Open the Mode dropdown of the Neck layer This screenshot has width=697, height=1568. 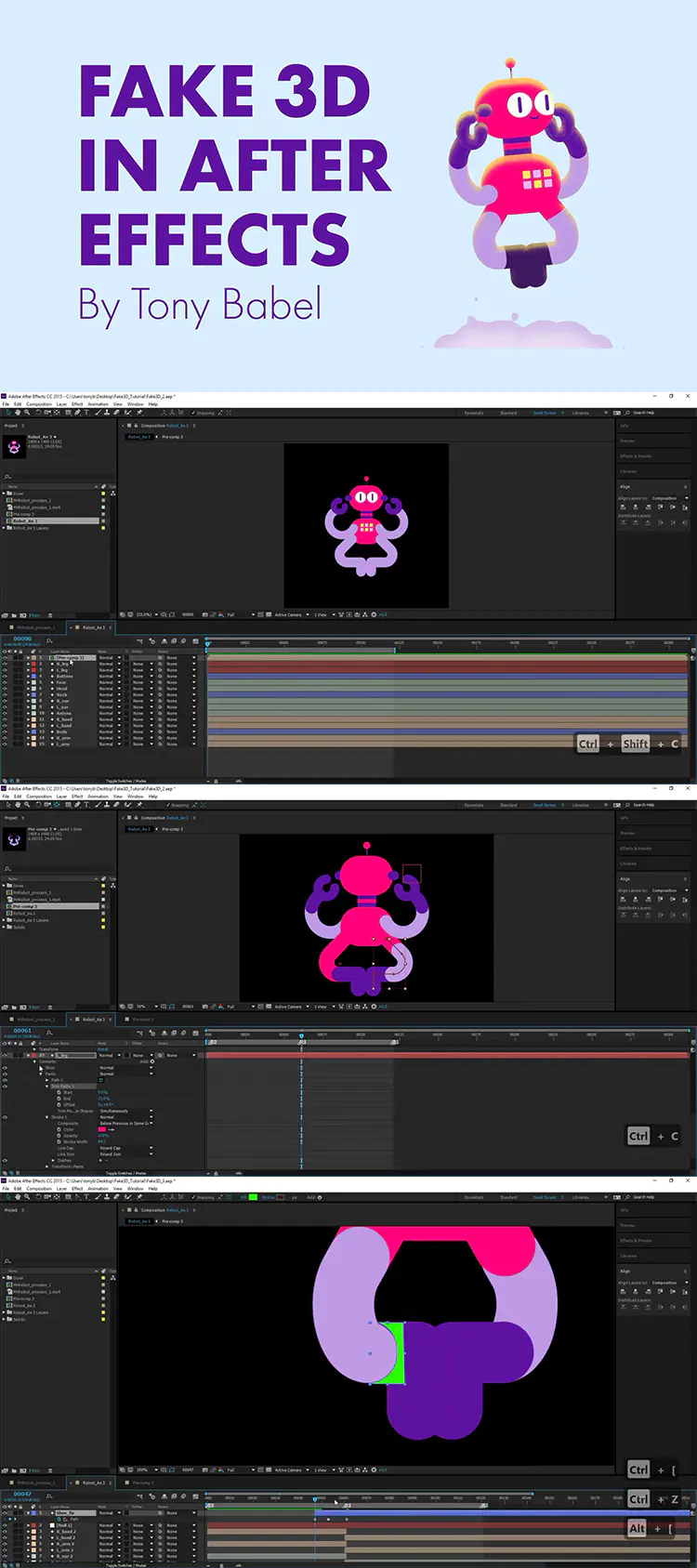[110, 694]
